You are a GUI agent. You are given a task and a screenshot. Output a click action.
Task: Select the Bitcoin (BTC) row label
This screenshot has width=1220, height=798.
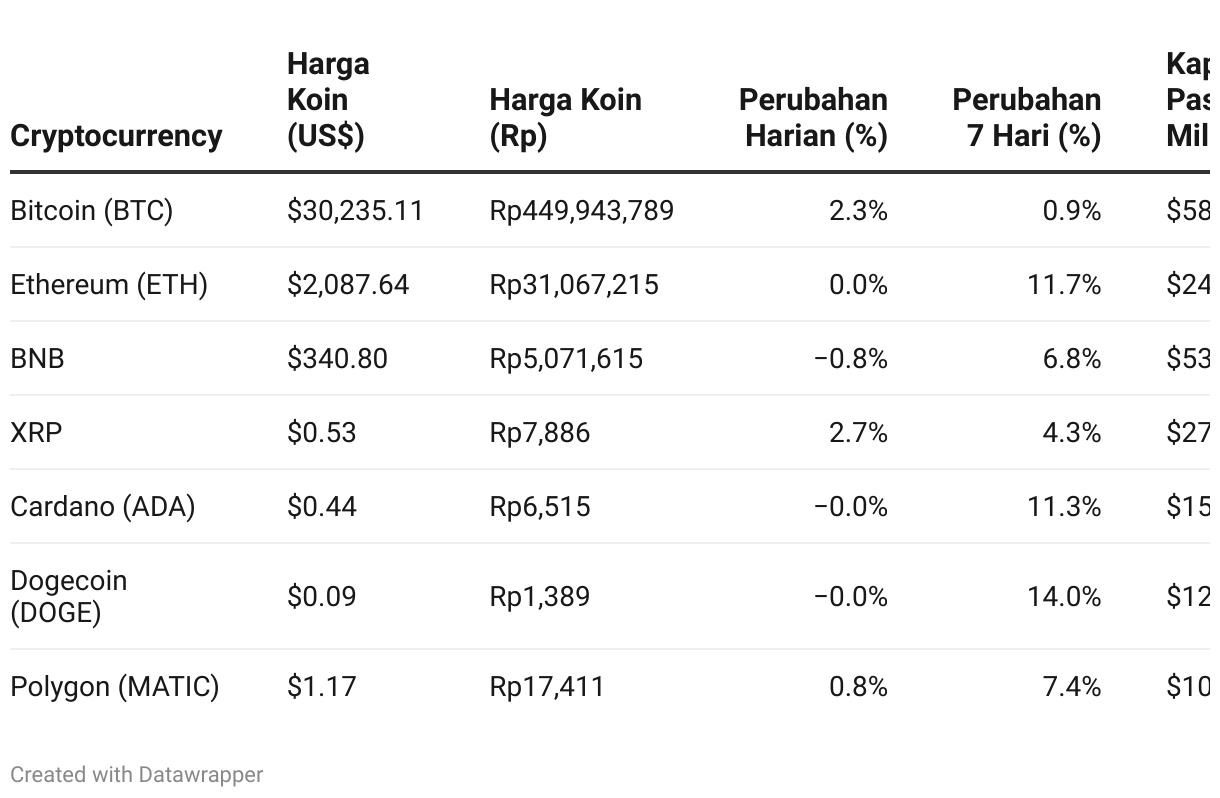click(91, 211)
